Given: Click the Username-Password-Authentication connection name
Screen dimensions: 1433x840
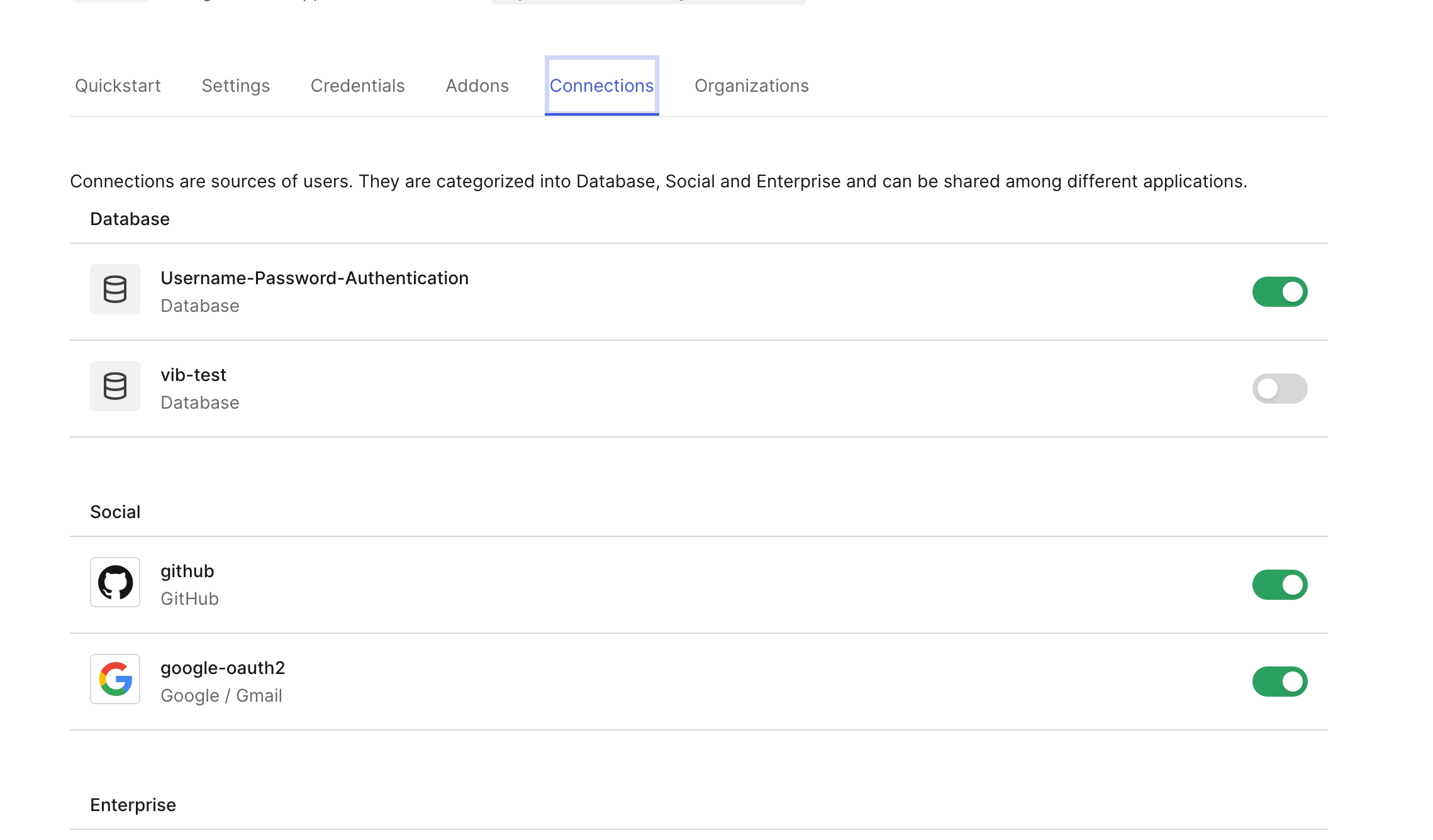Looking at the screenshot, I should click(314, 278).
